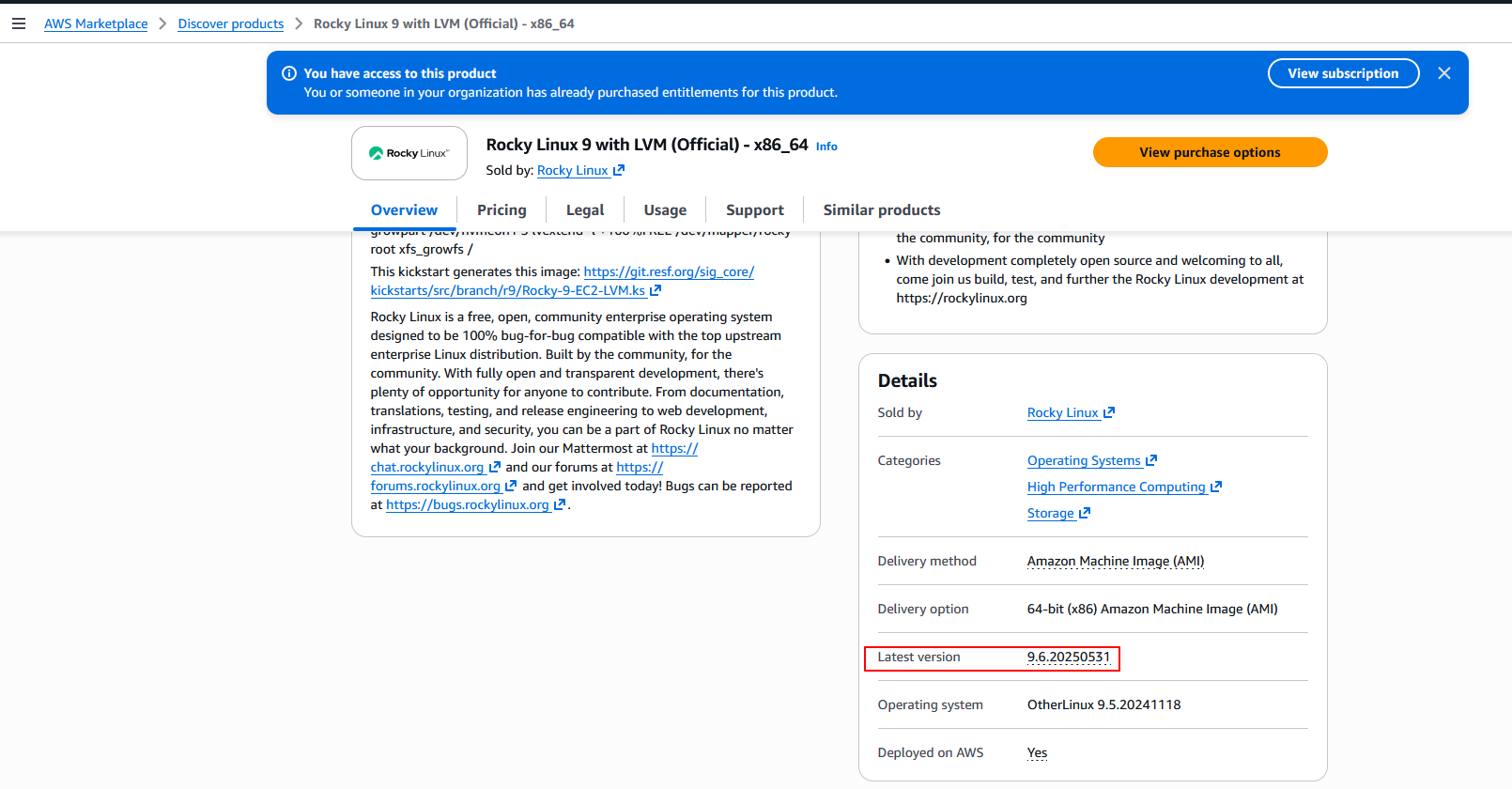1512x789 pixels.
Task: Select the Support tab
Action: coord(754,210)
